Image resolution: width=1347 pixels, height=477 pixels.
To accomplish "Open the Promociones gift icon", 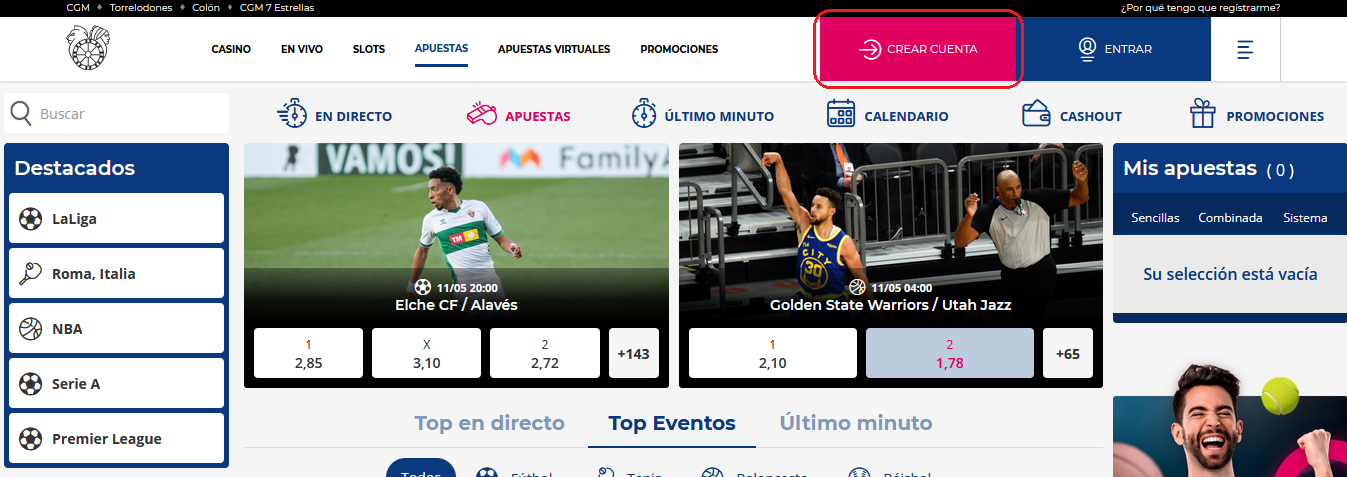I will click(1202, 114).
